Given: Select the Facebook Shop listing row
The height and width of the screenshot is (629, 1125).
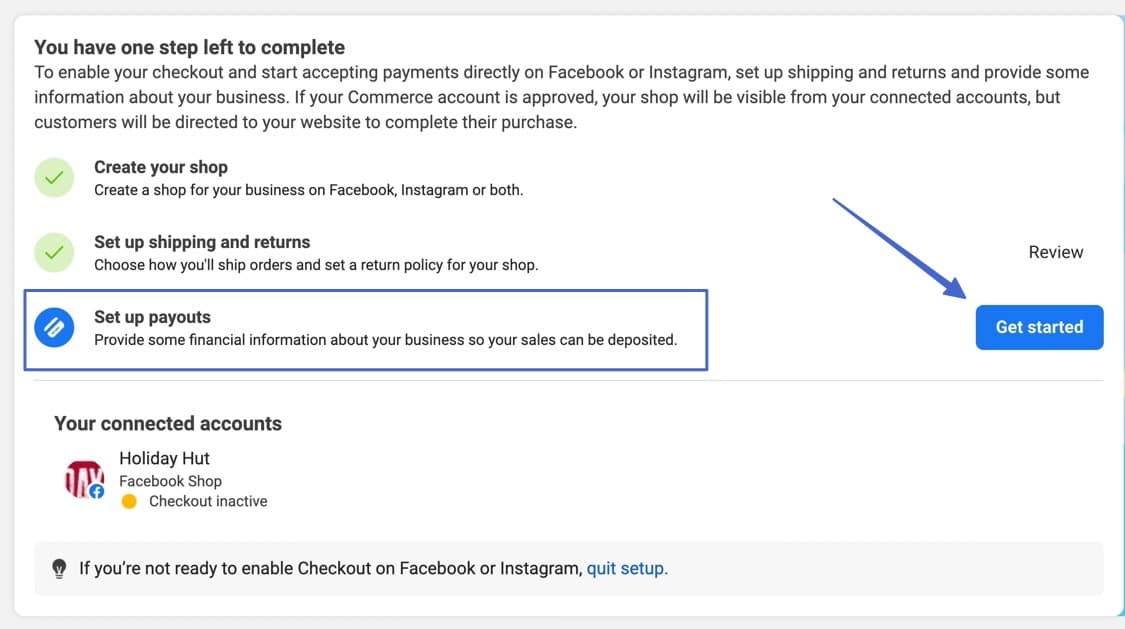Looking at the screenshot, I should coord(170,480).
